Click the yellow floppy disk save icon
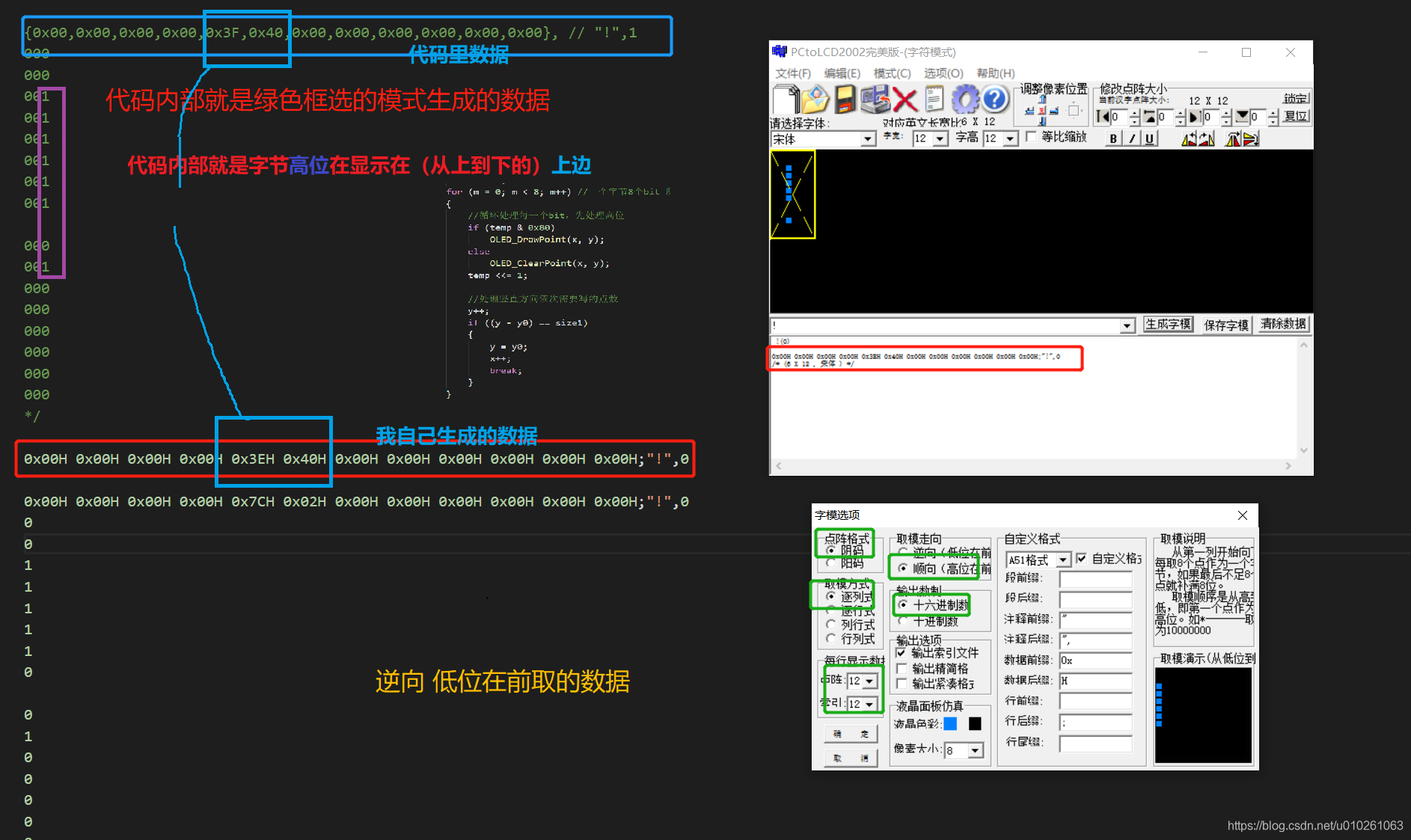 (845, 99)
